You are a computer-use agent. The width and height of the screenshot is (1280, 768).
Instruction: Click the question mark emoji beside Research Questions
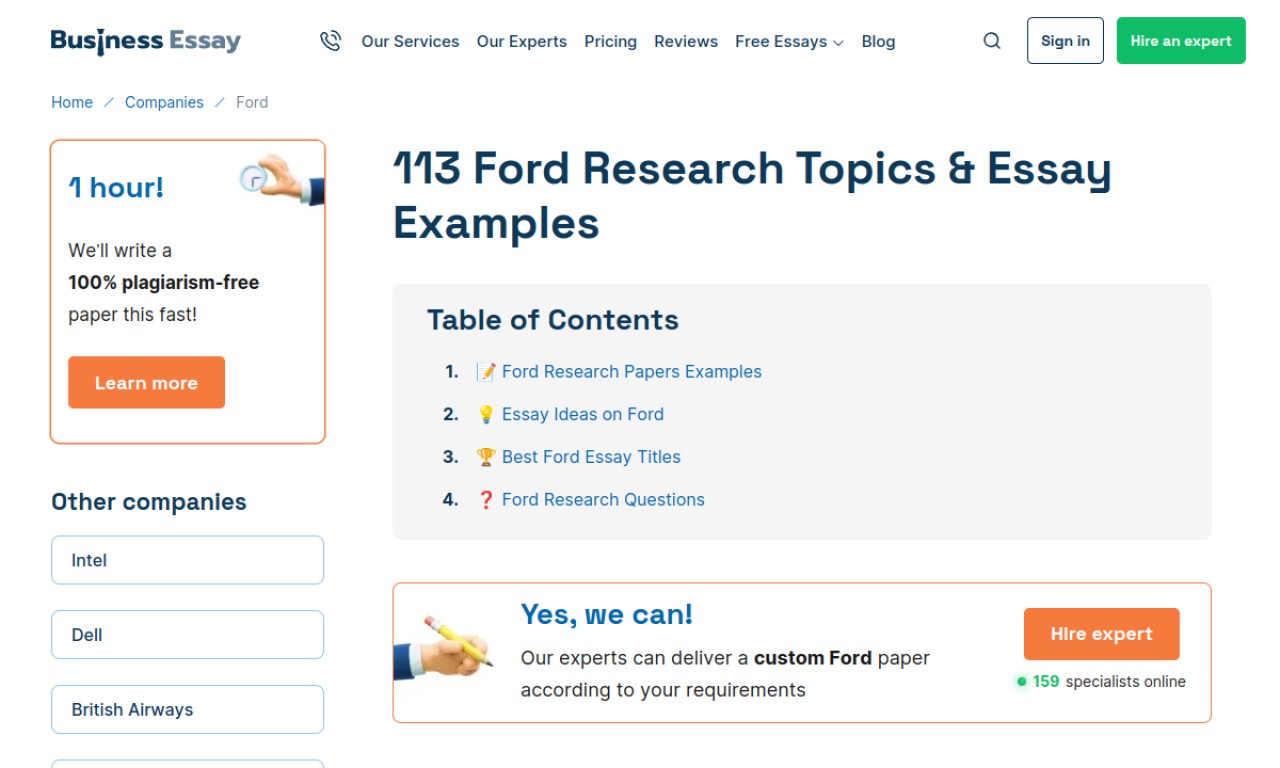point(486,500)
